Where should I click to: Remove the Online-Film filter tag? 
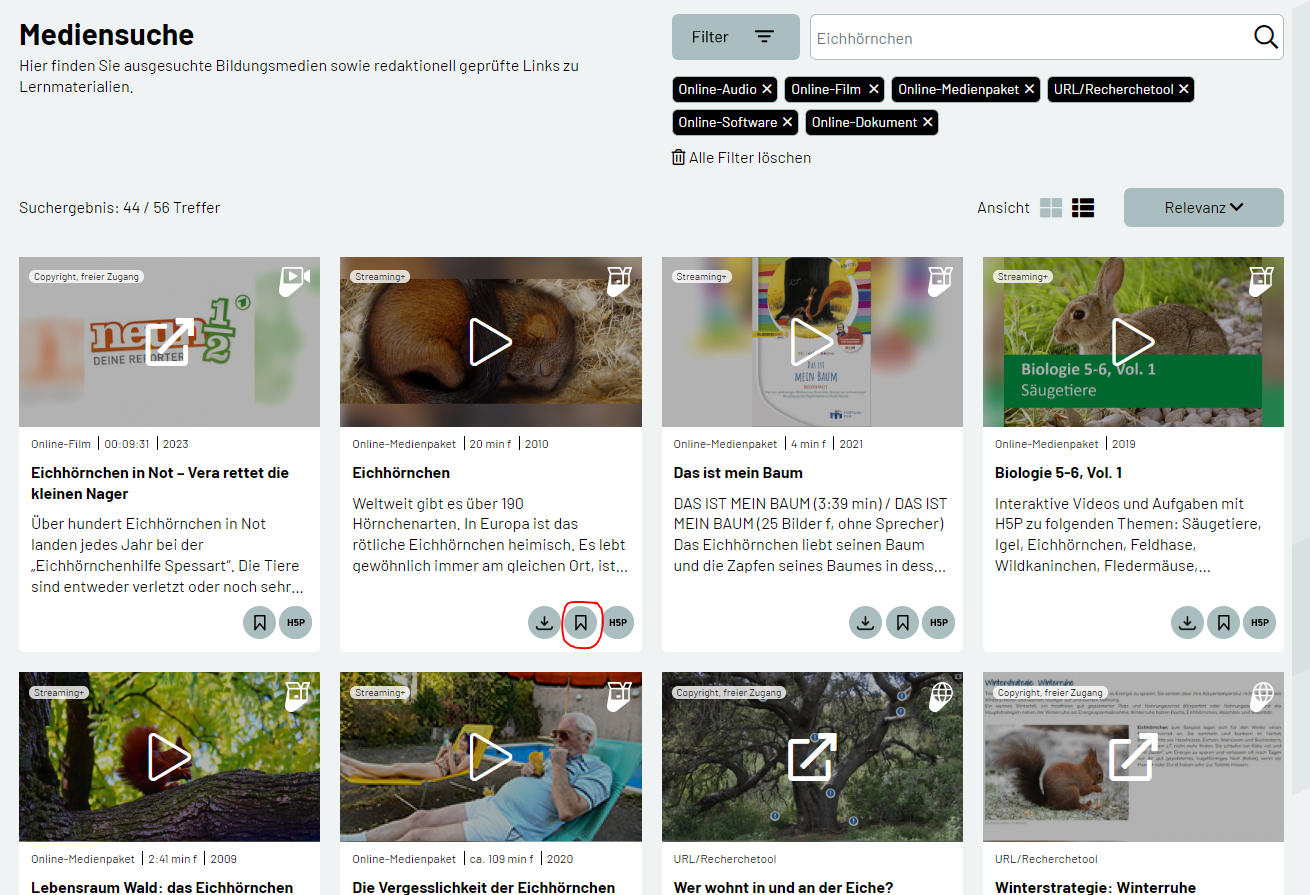(874, 89)
